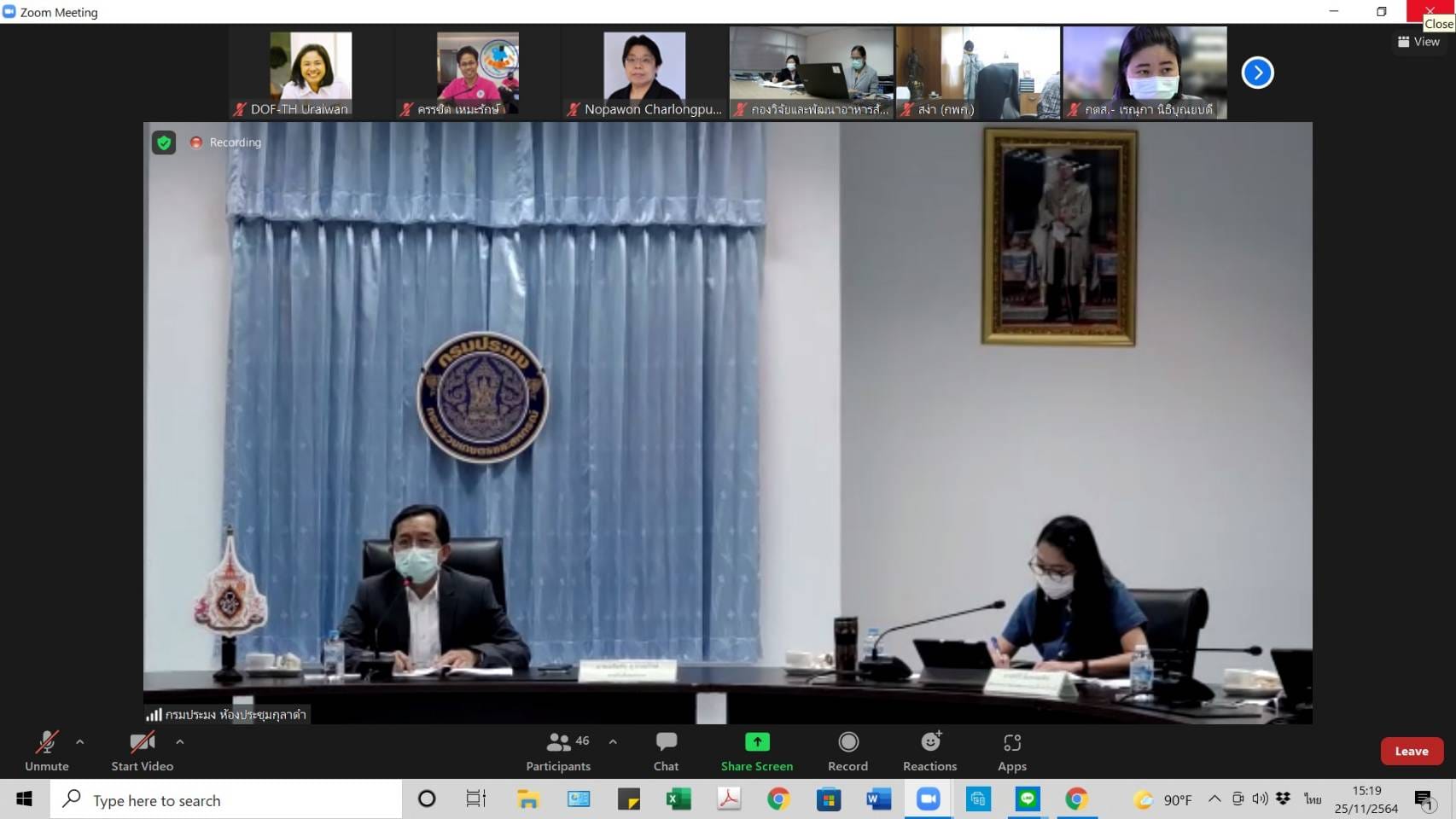Click the green encryption shield icon
The image size is (1456, 819).
pyautogui.click(x=164, y=142)
